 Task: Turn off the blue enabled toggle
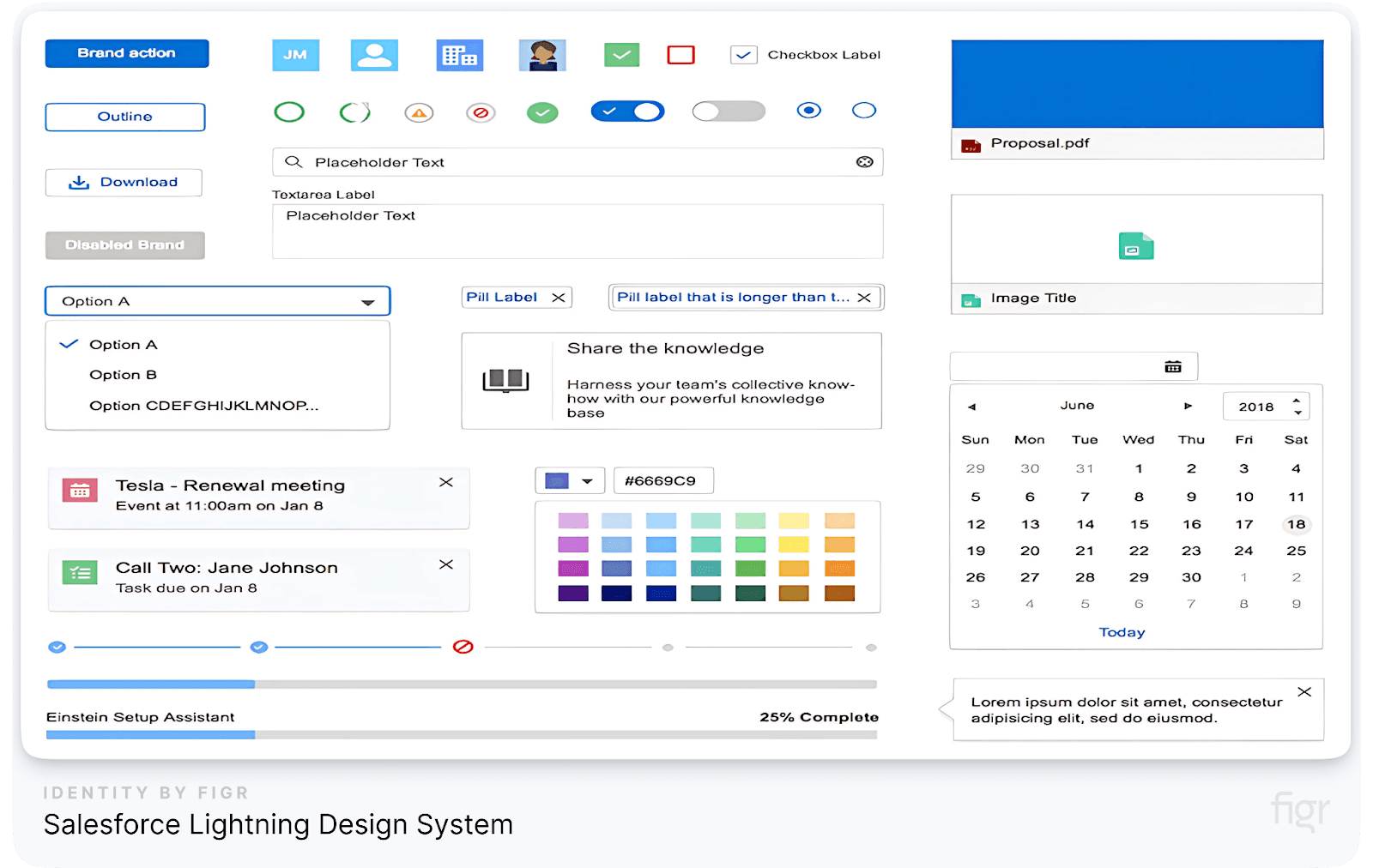pos(627,112)
